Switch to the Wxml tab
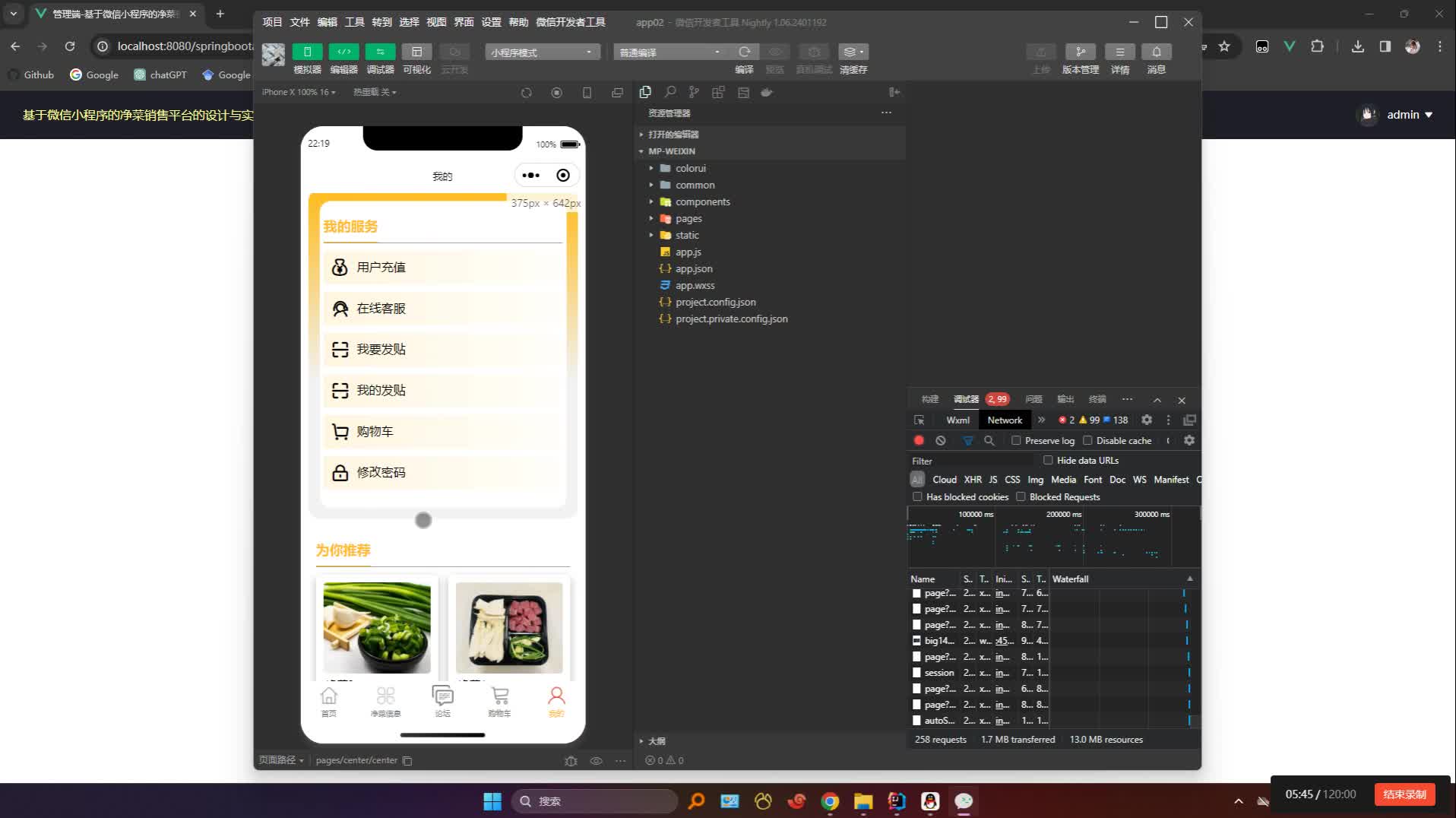The height and width of the screenshot is (818, 1456). point(957,420)
